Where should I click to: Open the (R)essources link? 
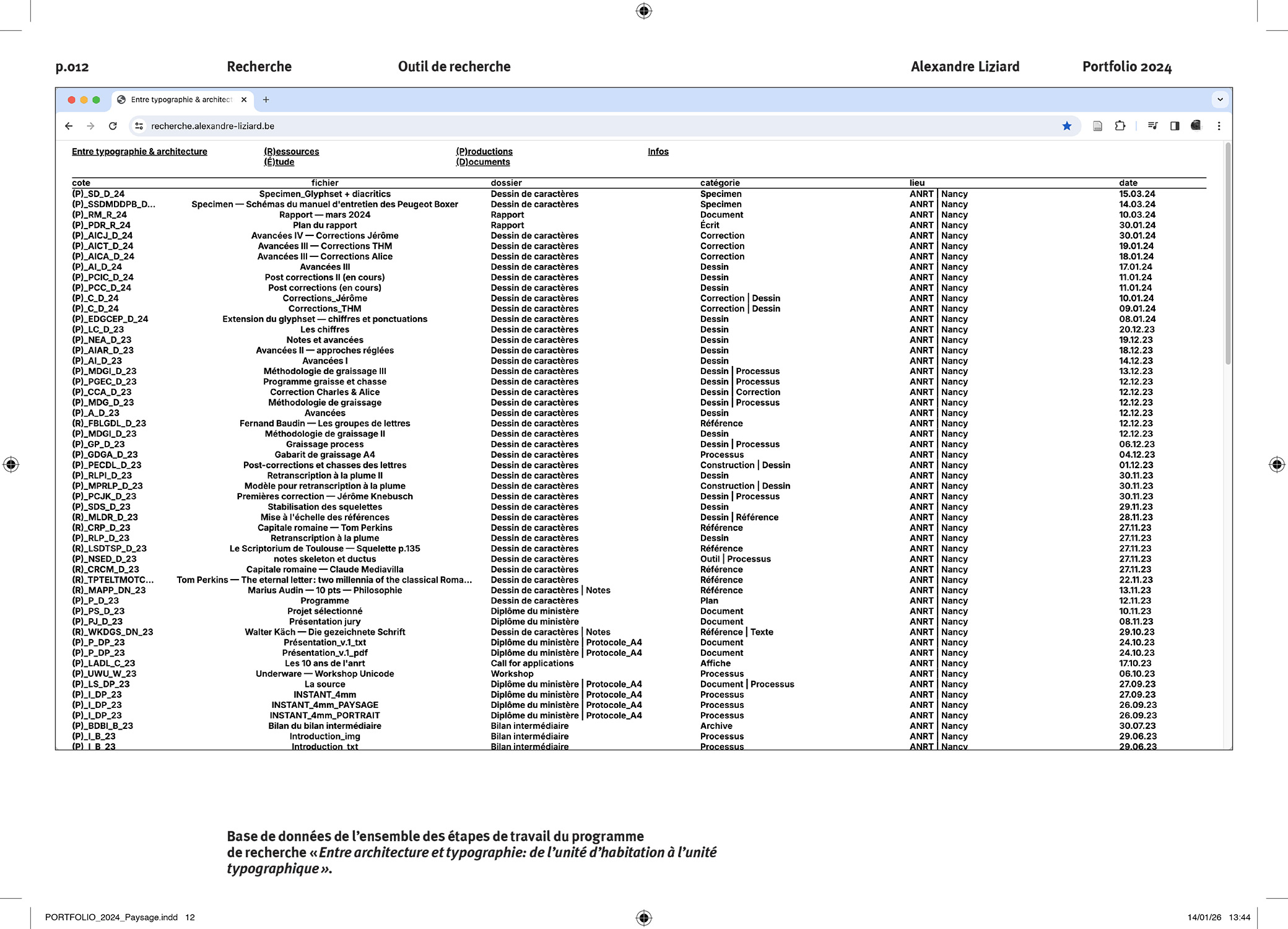[291, 151]
